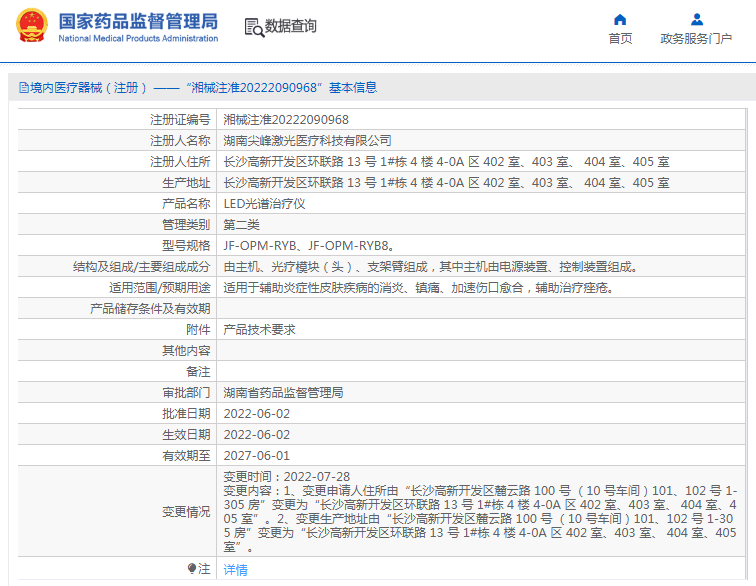Click the 其他内容 row label

(x=186, y=351)
